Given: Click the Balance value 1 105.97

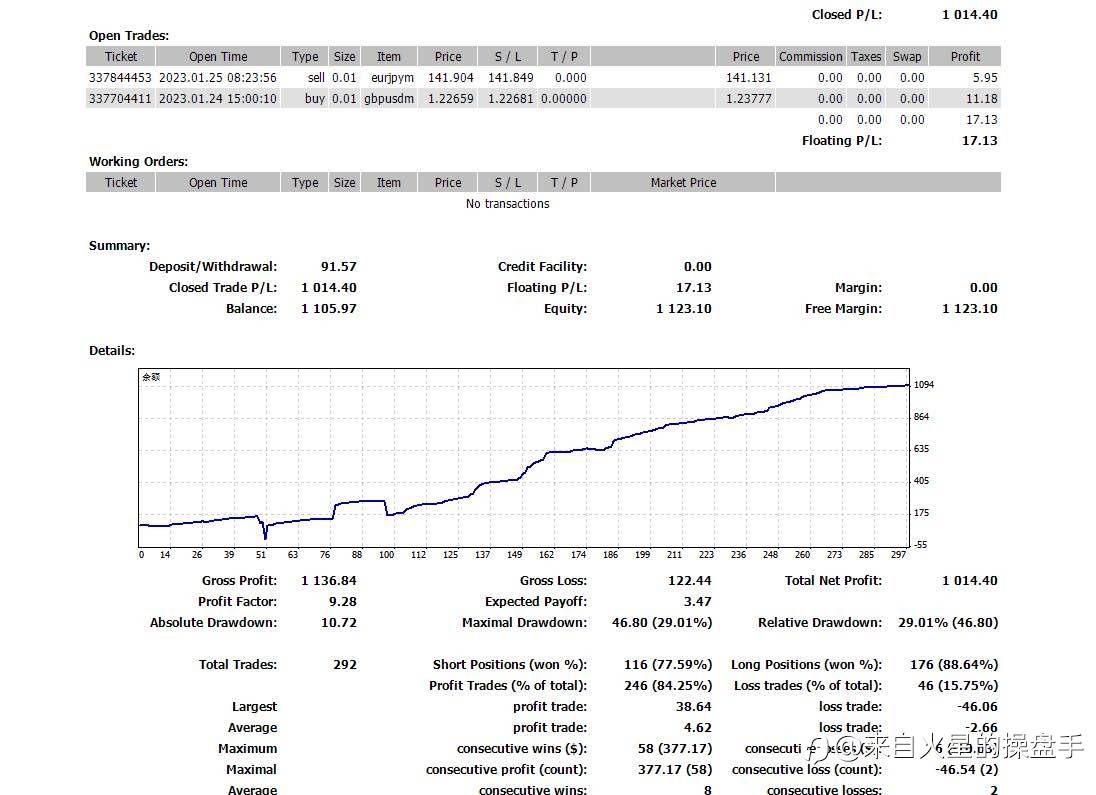Looking at the screenshot, I should click(x=329, y=308).
